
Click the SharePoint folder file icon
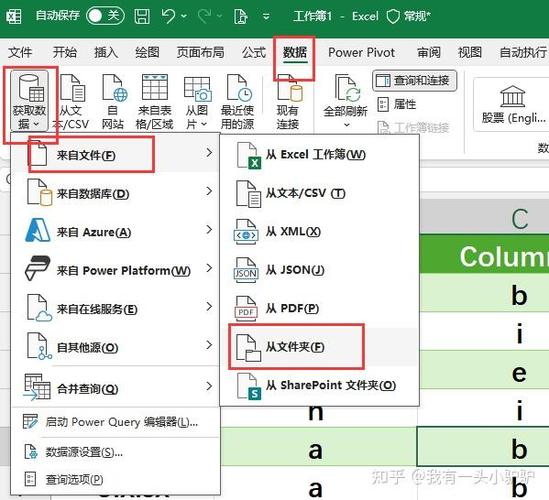pos(249,386)
